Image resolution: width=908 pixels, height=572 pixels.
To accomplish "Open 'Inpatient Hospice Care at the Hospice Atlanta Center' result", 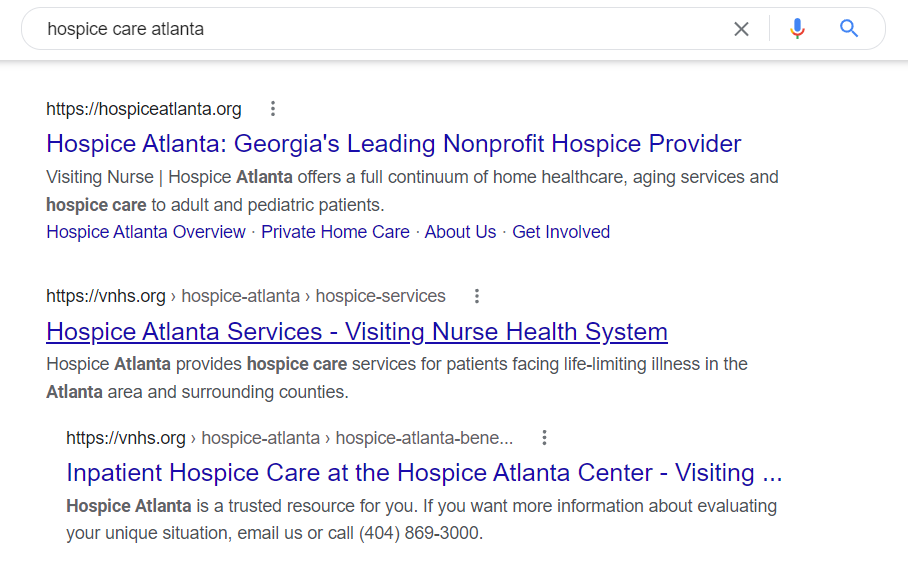I will click(424, 473).
